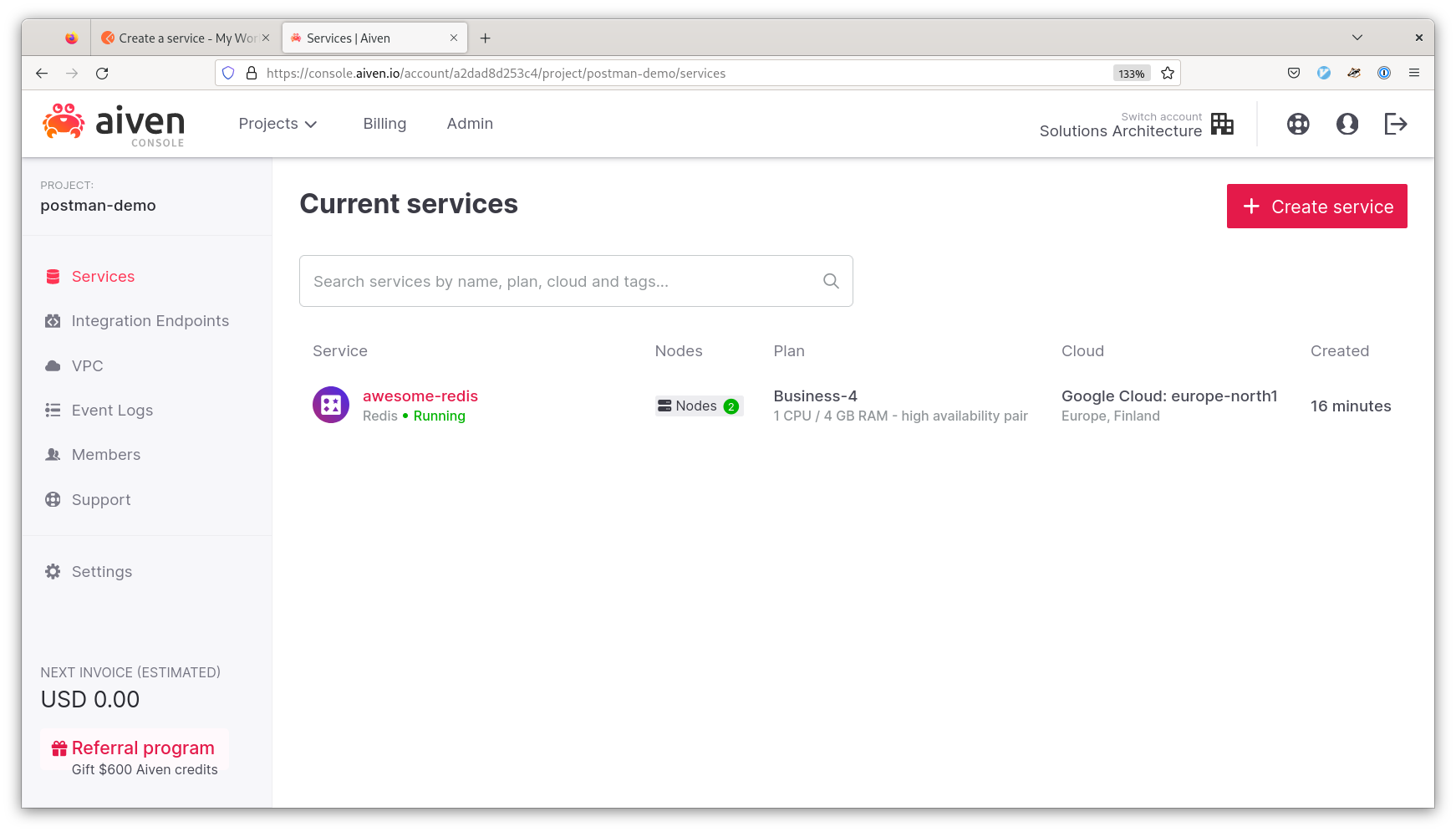
Task: Click the Pocket save icon in toolbar
Action: coord(1294,74)
